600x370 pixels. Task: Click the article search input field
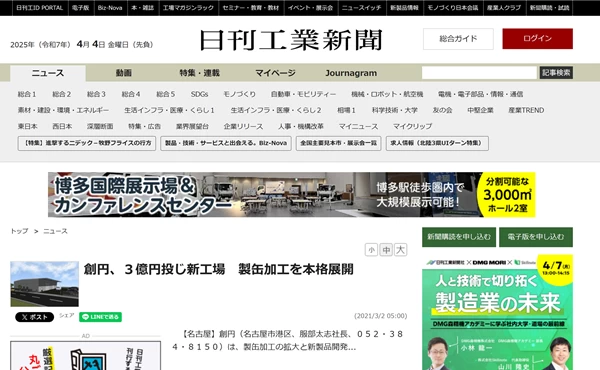pyautogui.click(x=479, y=73)
